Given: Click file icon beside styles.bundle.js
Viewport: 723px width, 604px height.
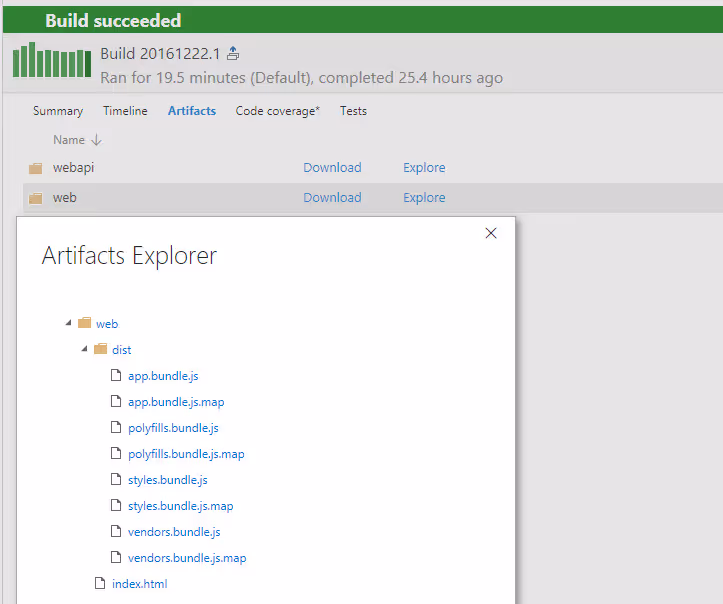Looking at the screenshot, I should (116, 479).
